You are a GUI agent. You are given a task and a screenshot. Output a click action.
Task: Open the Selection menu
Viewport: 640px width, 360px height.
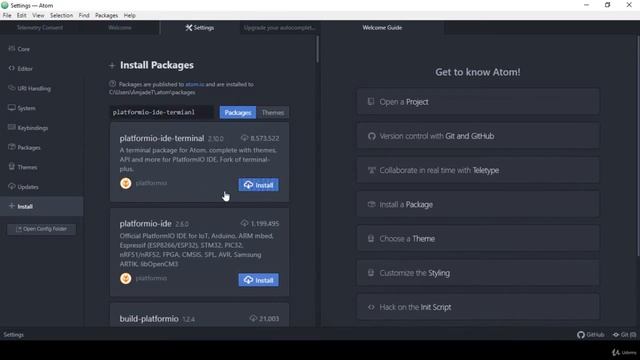(x=61, y=16)
